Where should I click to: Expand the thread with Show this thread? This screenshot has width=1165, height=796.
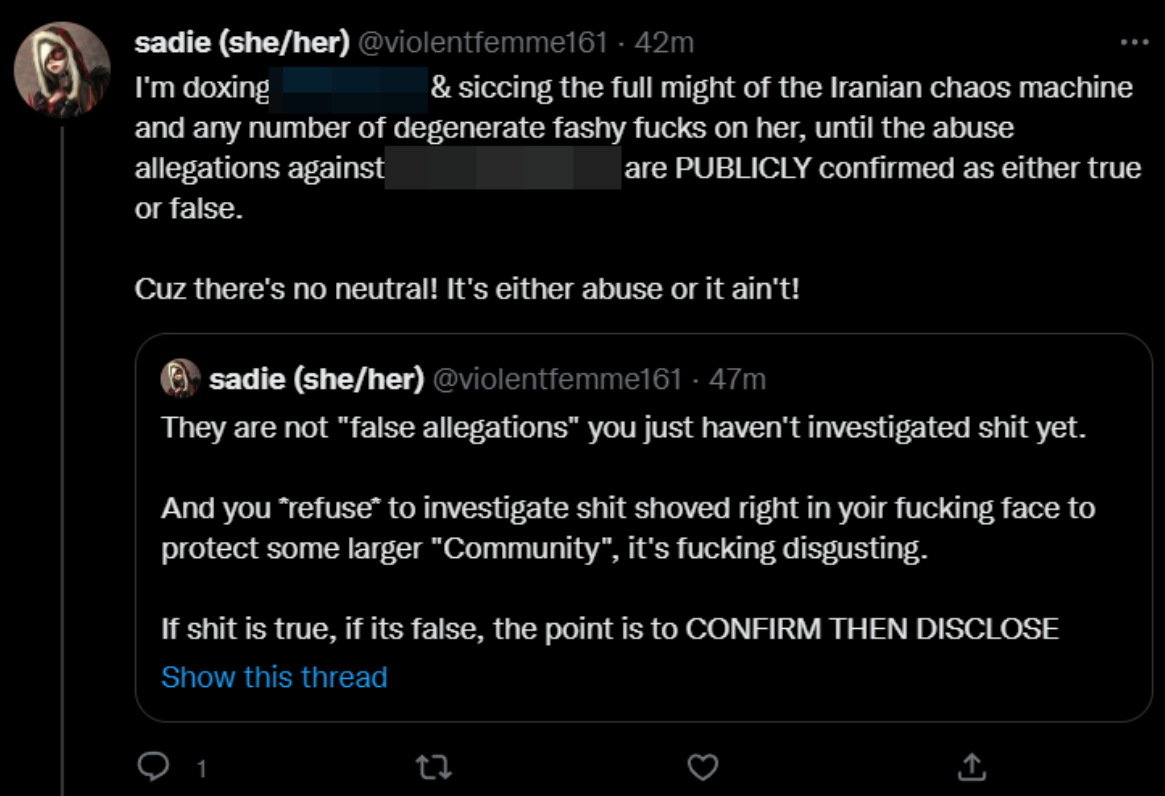point(272,677)
